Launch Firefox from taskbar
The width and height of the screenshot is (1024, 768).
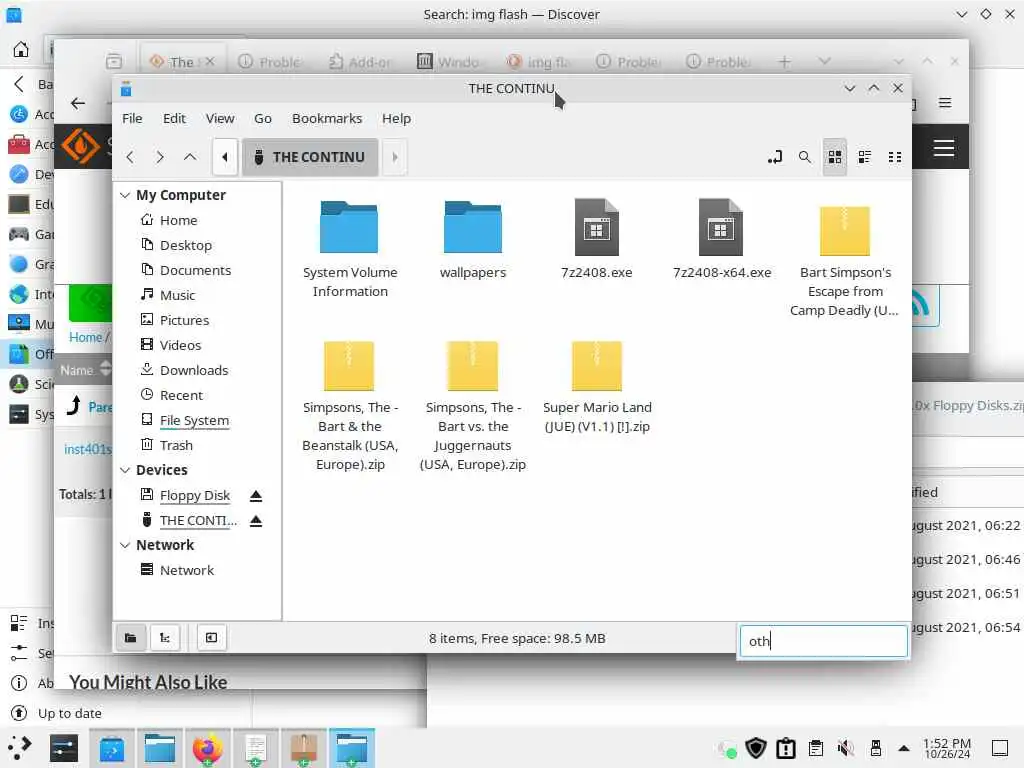(207, 748)
